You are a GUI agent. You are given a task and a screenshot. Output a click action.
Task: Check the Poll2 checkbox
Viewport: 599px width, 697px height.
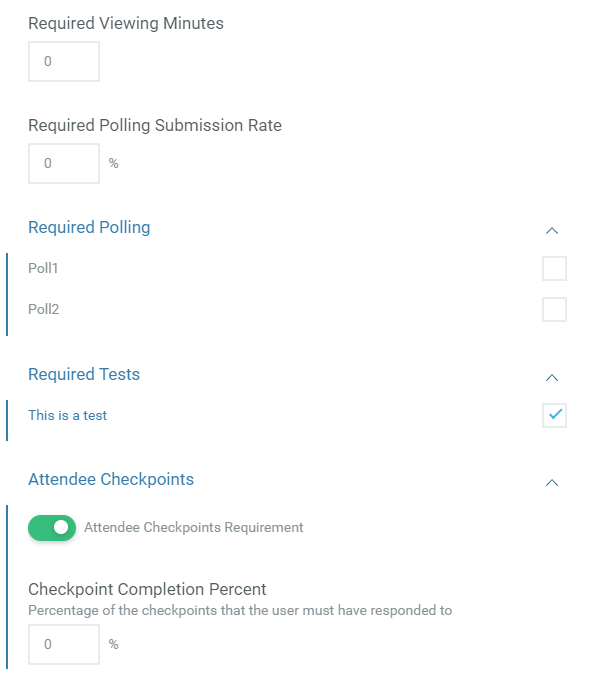click(x=554, y=309)
